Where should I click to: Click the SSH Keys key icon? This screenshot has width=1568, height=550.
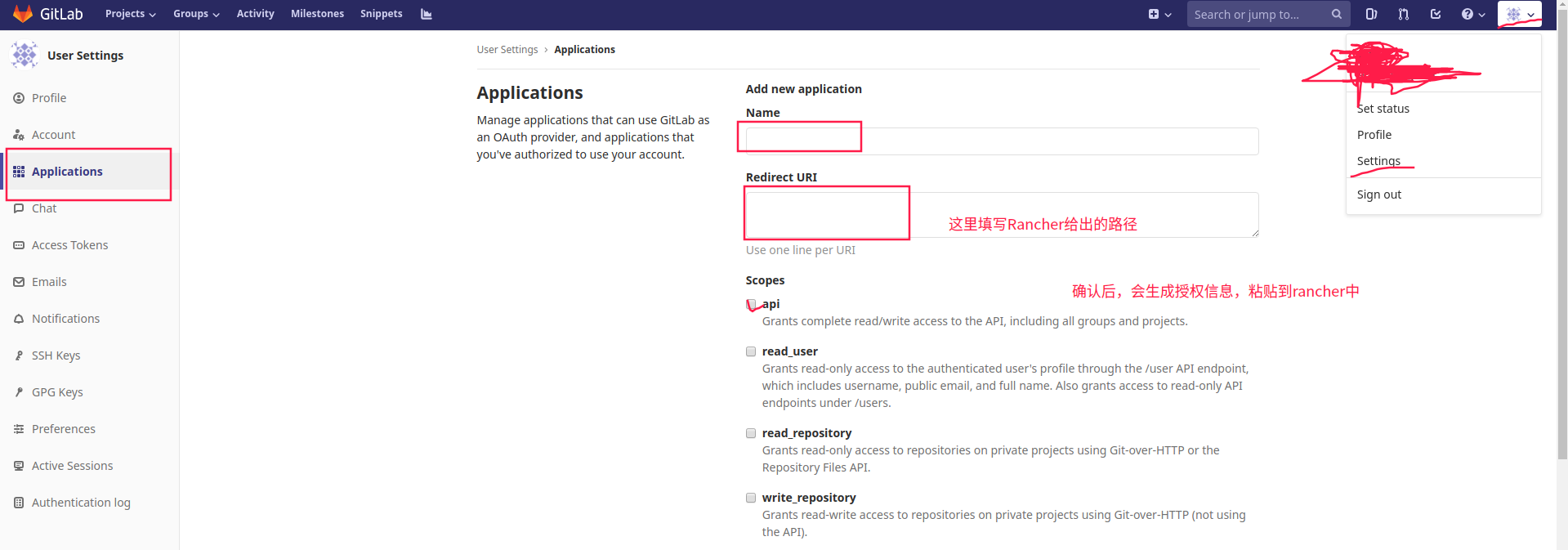19,355
